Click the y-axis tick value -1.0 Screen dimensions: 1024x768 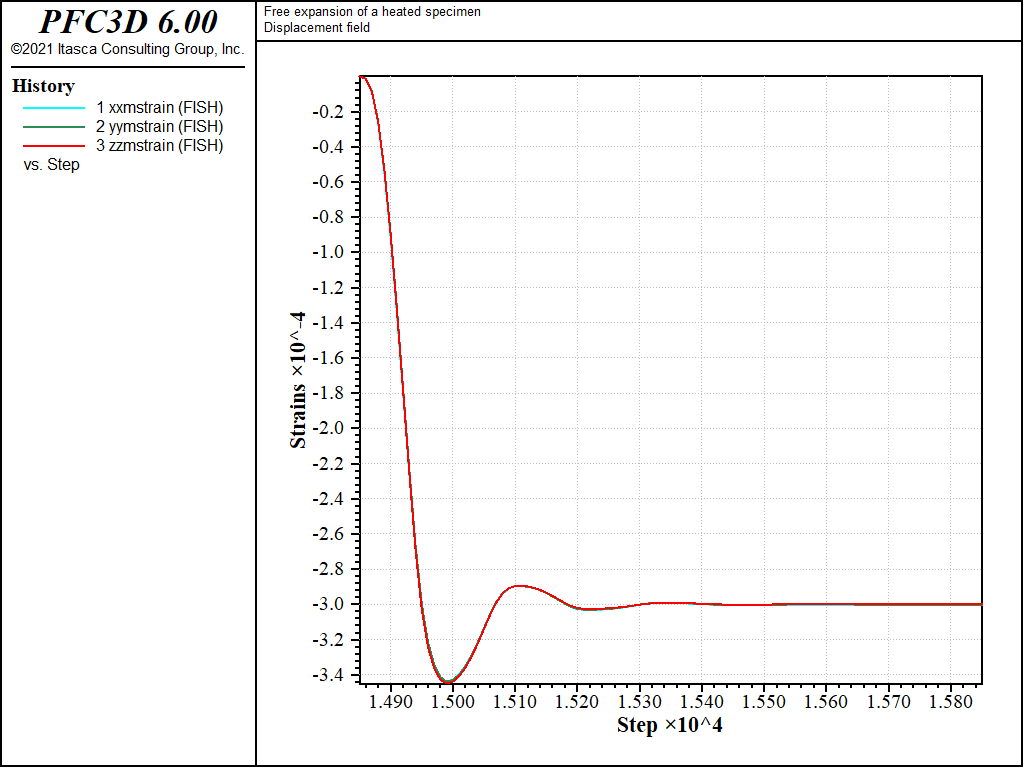click(x=328, y=253)
